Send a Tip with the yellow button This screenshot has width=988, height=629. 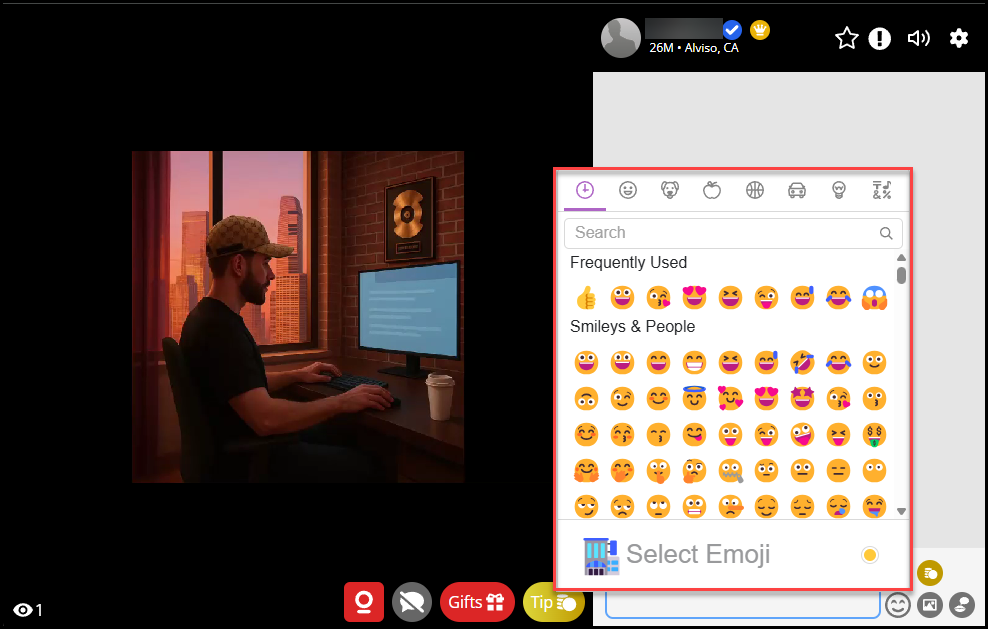coord(553,603)
